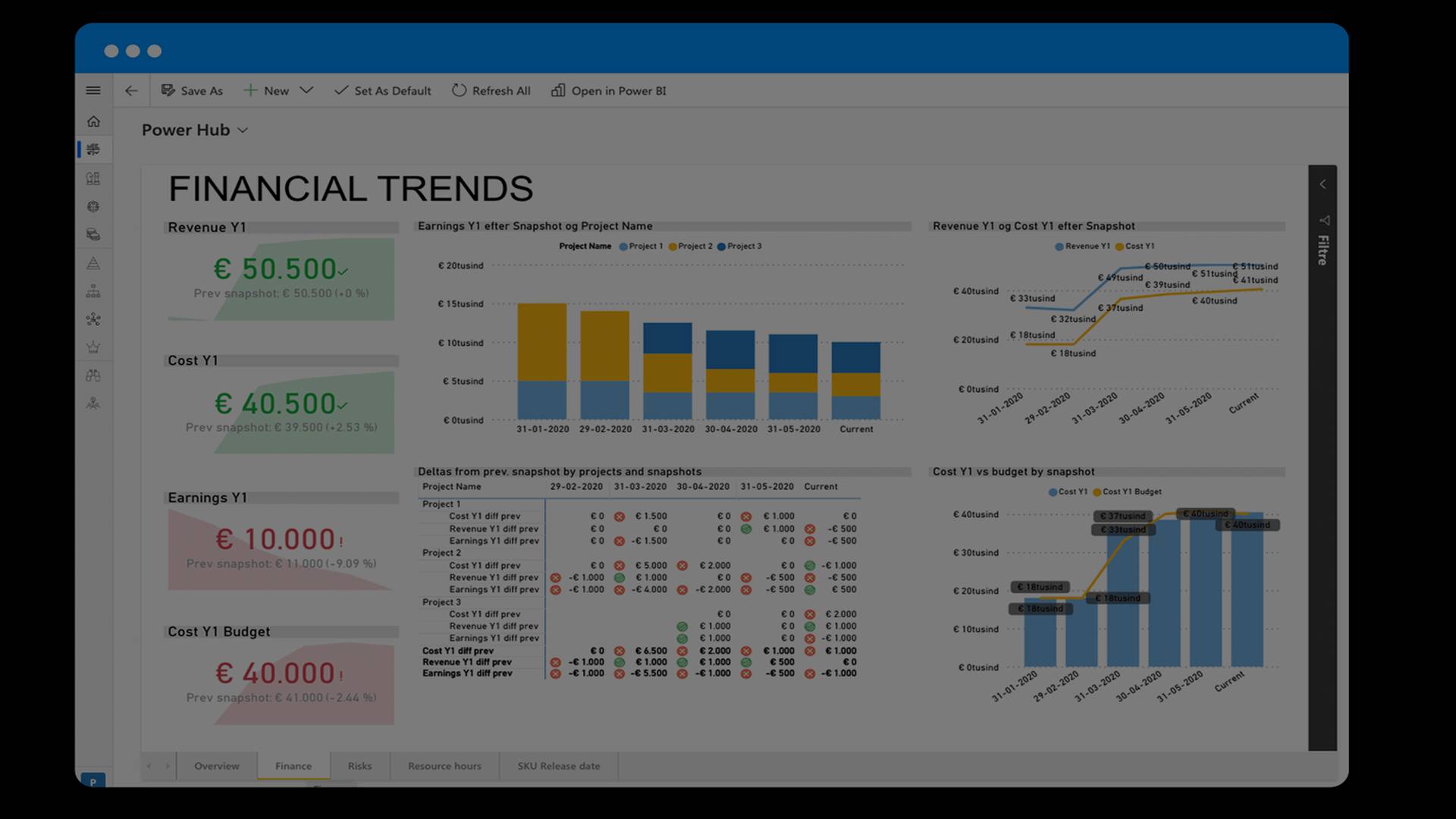Viewport: 1456px width, 819px height.
Task: Click Refresh All in the toolbar
Action: point(491,91)
